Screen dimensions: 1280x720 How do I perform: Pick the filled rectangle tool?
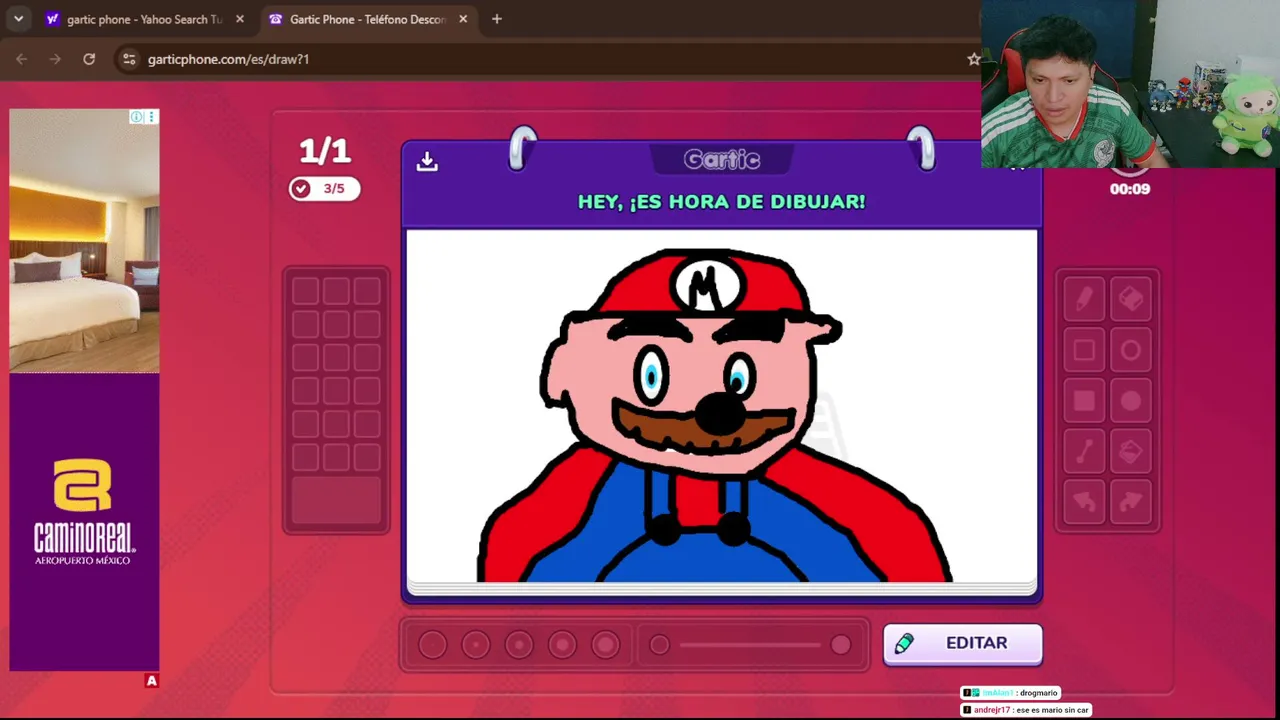click(1084, 401)
